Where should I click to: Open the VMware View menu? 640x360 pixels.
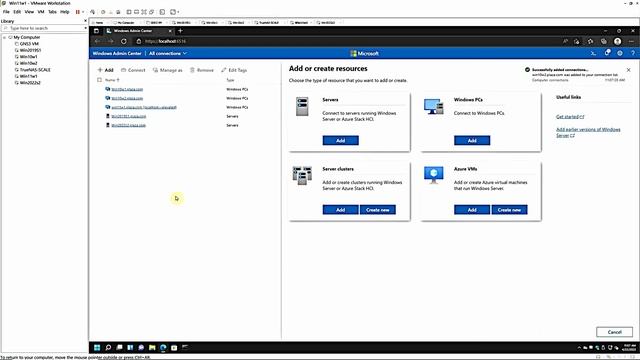click(x=29, y=12)
